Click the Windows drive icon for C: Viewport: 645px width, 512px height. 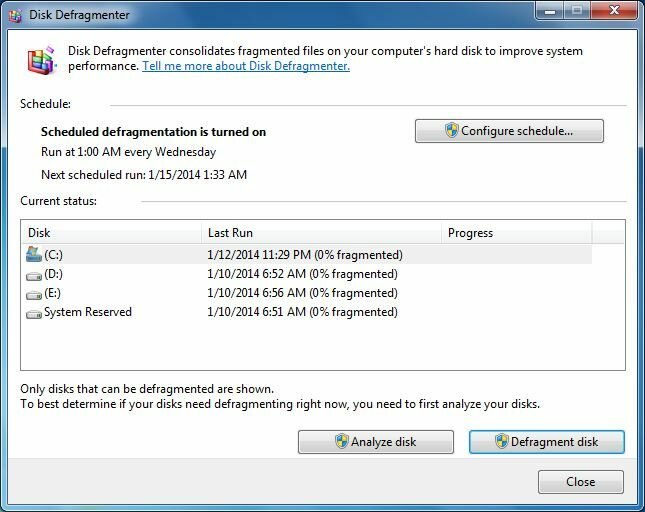tap(34, 255)
